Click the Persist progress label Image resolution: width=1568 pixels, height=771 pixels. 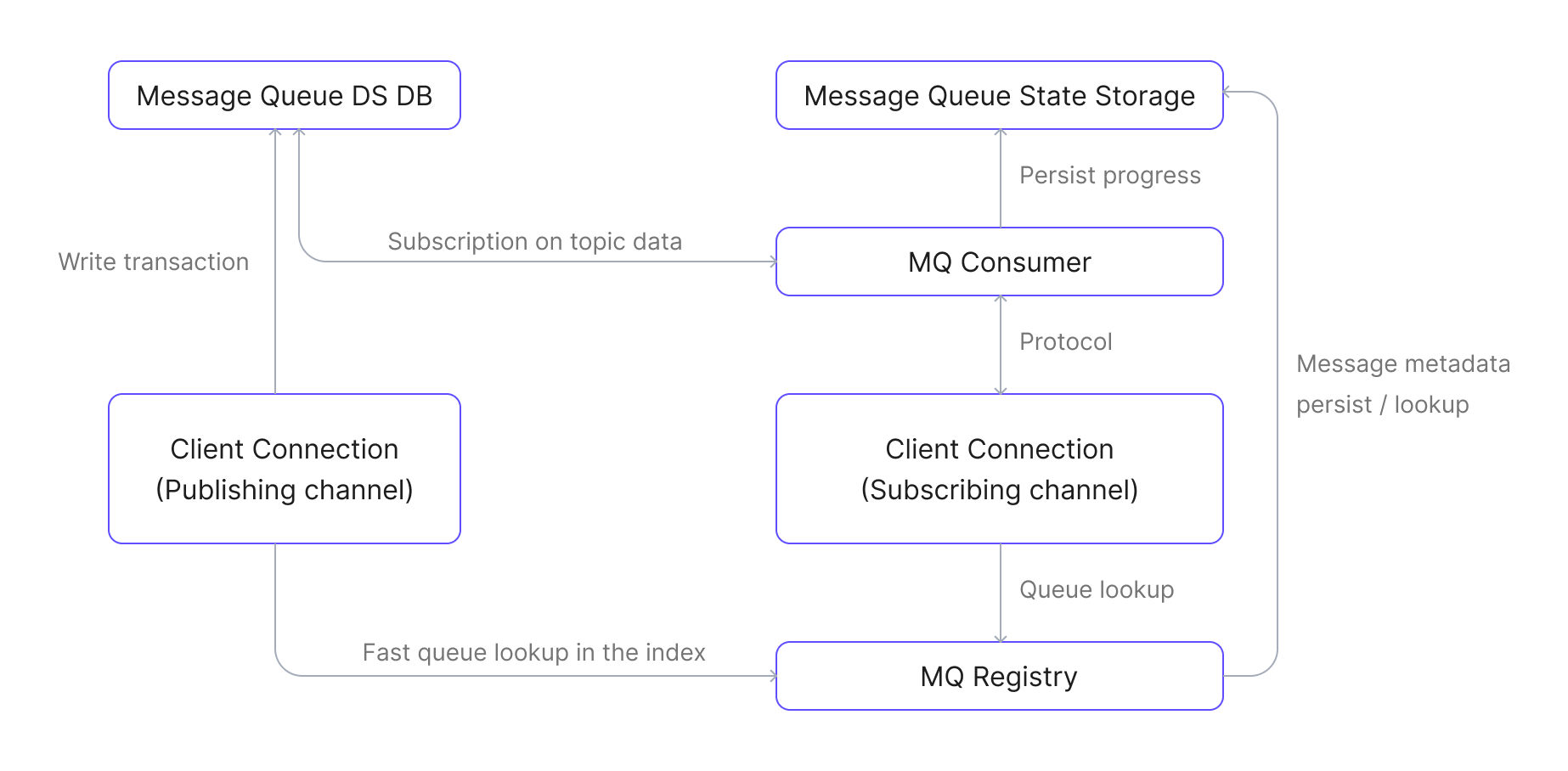click(1109, 175)
